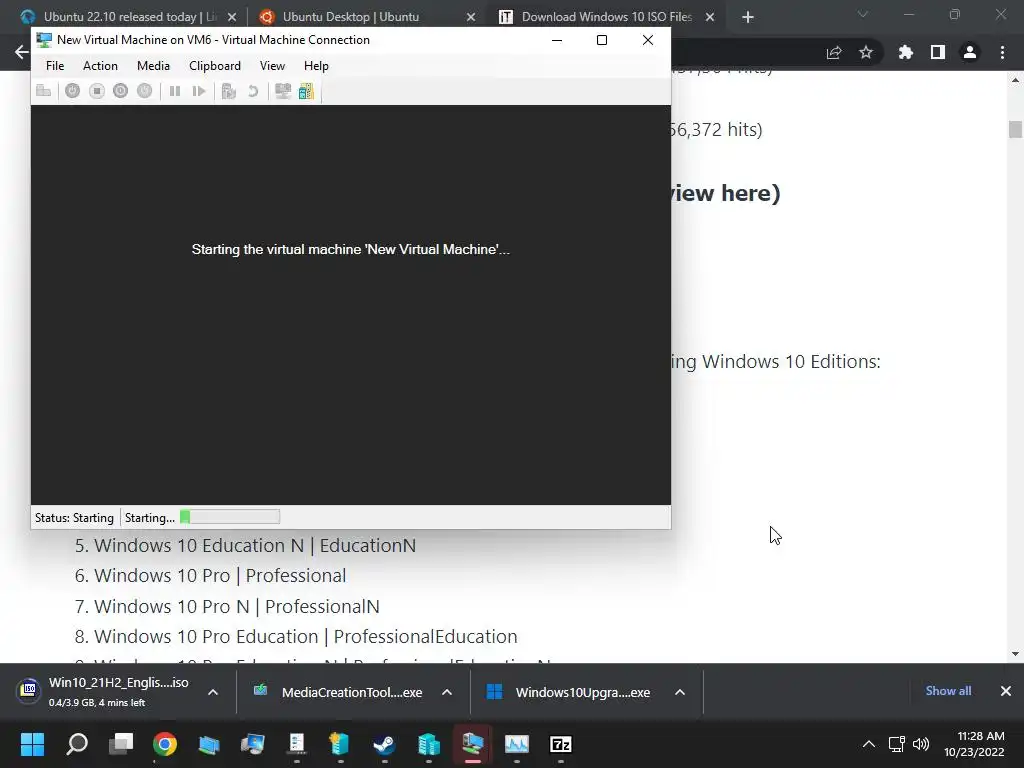Click the Save state toolbar icon
Viewport: 1024px width, 768px height.
click(x=144, y=91)
